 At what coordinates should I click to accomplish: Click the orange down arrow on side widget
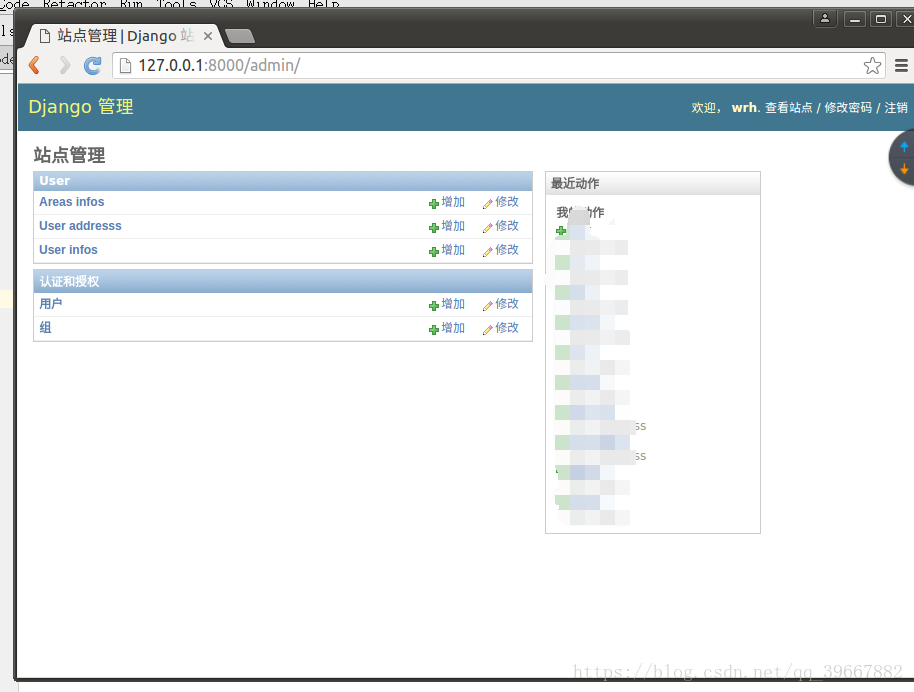coord(904,169)
